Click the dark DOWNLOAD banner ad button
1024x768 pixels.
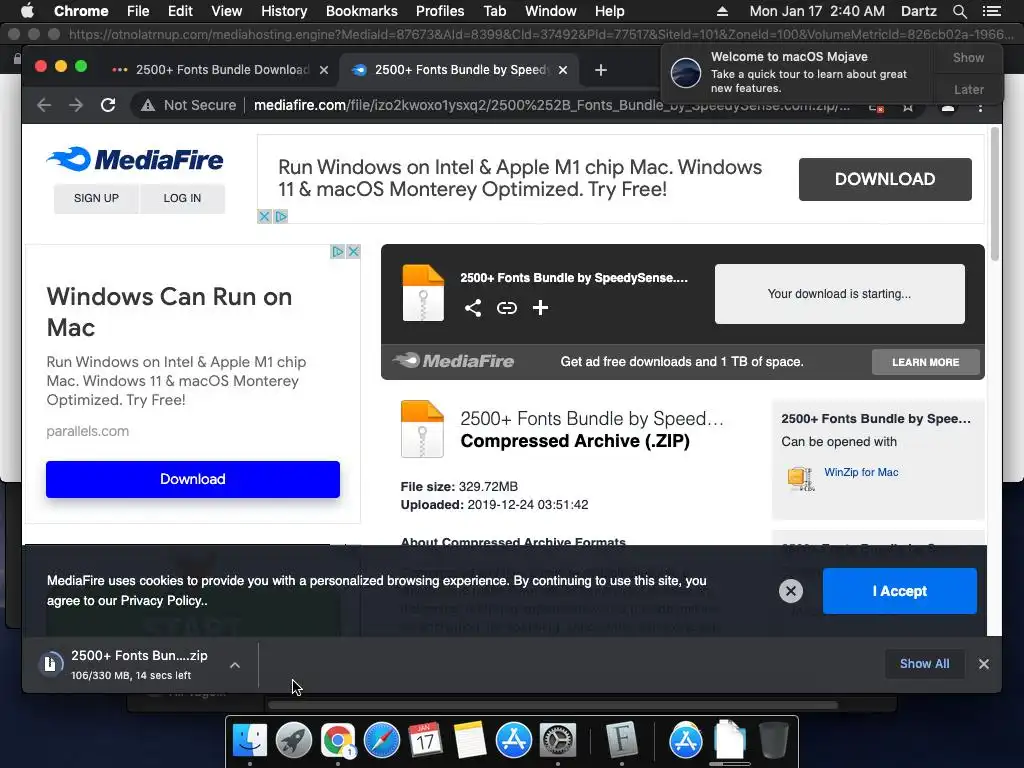click(x=885, y=179)
